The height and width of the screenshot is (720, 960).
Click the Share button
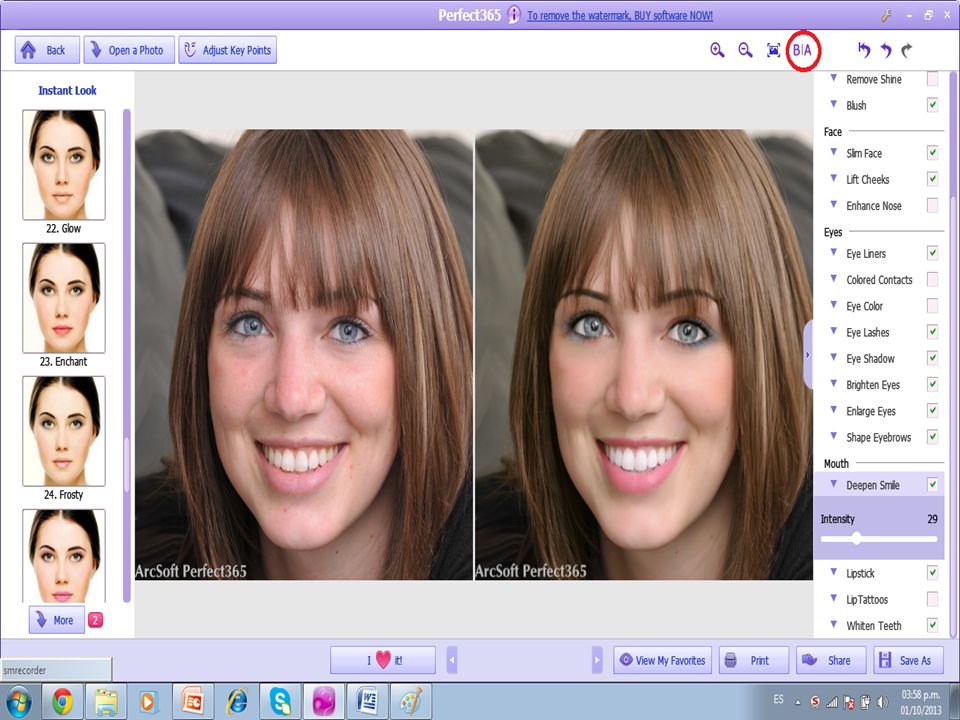[x=831, y=660]
